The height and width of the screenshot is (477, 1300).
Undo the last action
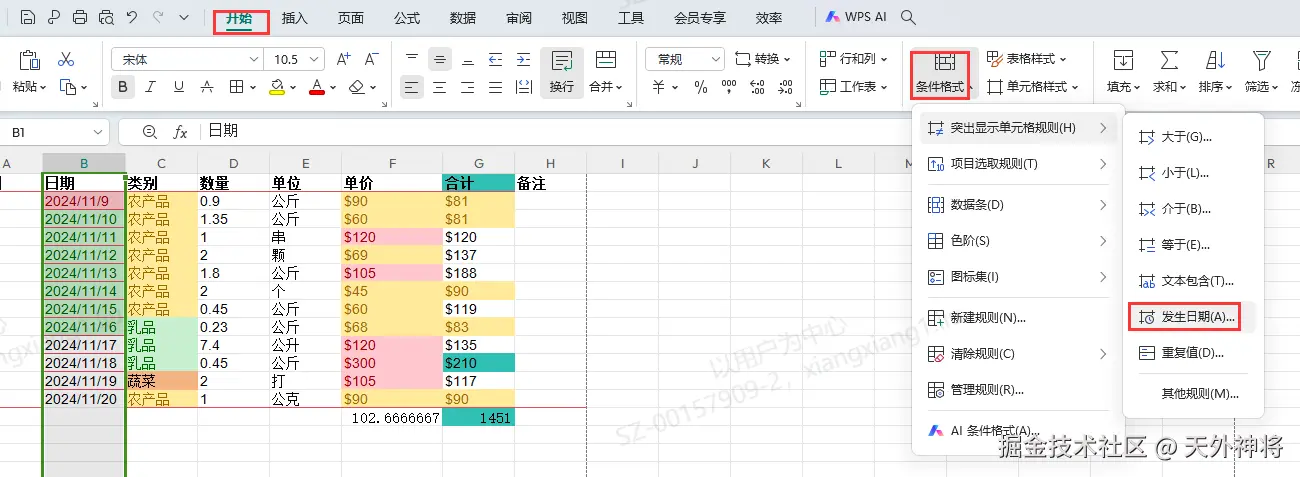pyautogui.click(x=132, y=18)
